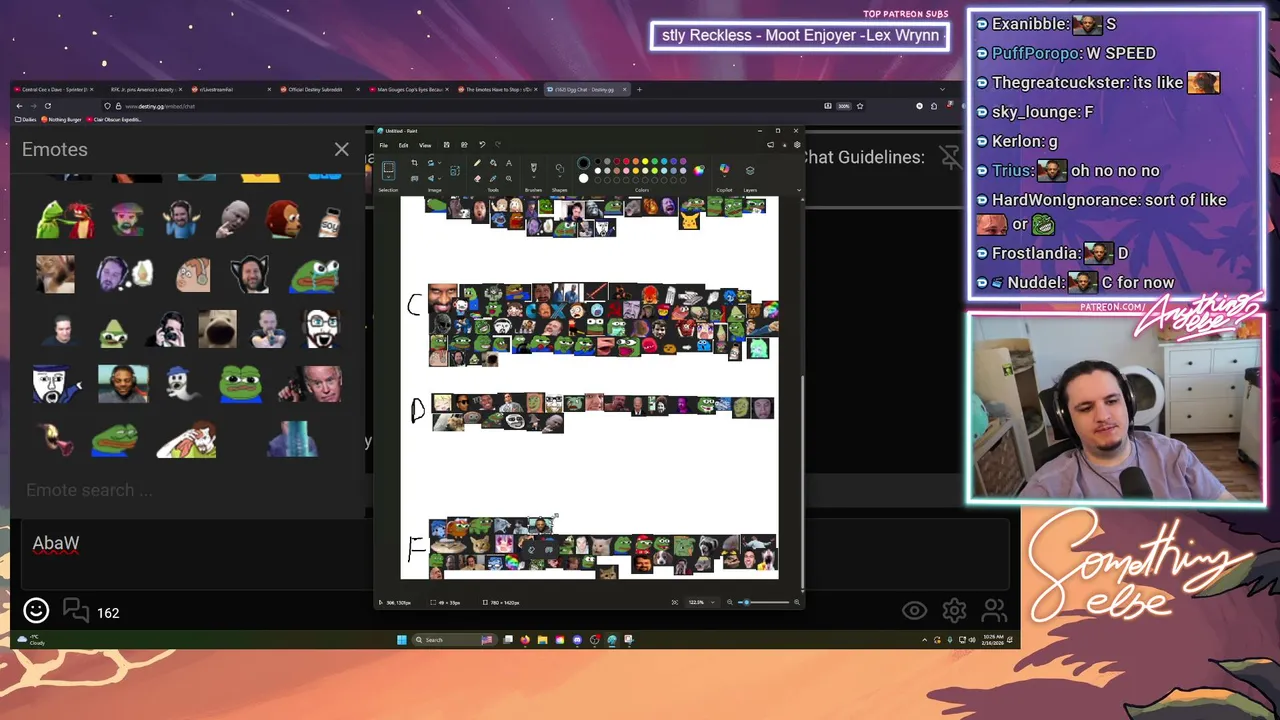Open new browser tab plus button

[x=640, y=89]
